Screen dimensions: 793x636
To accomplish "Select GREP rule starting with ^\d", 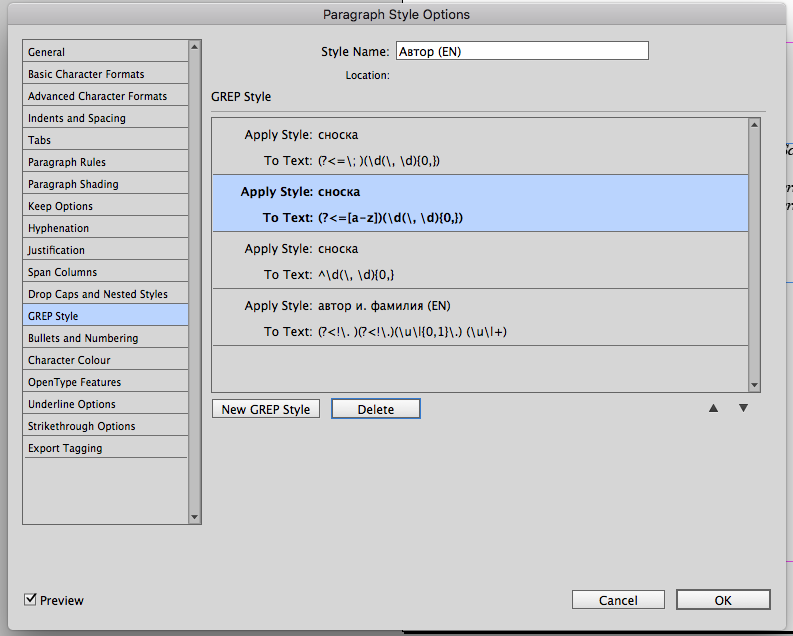I will (480, 261).
